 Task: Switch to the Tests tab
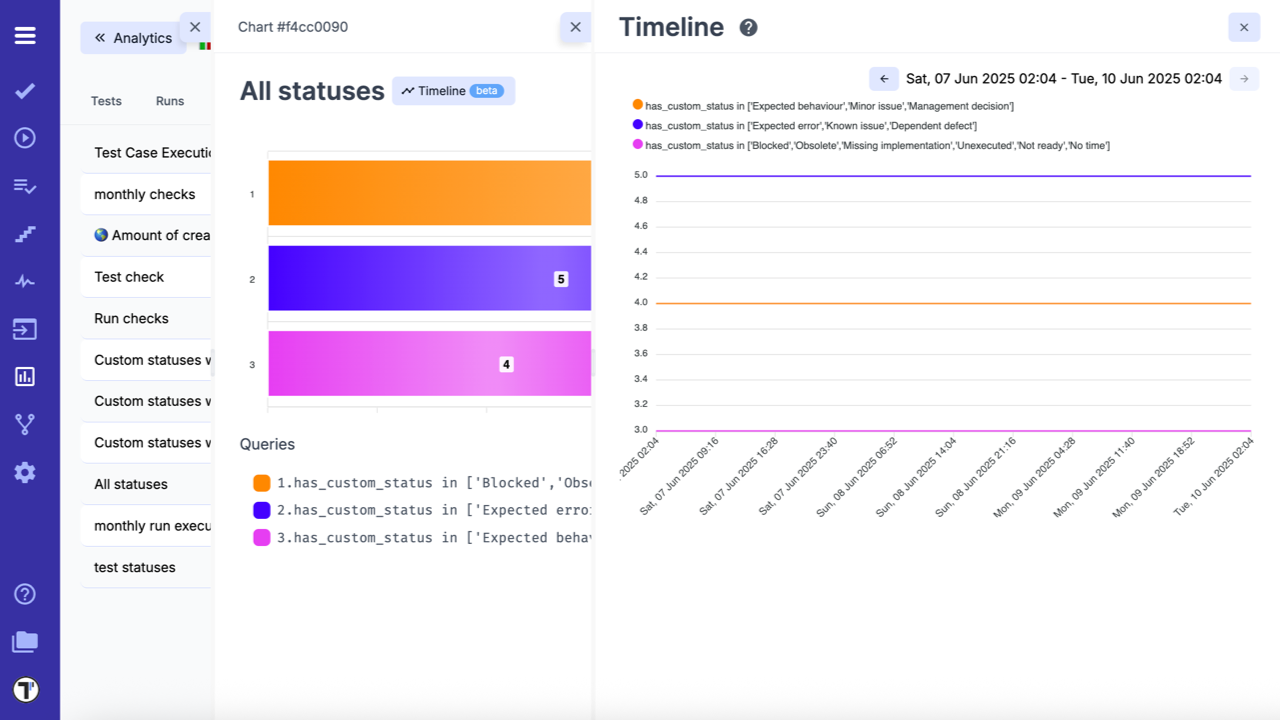point(106,100)
